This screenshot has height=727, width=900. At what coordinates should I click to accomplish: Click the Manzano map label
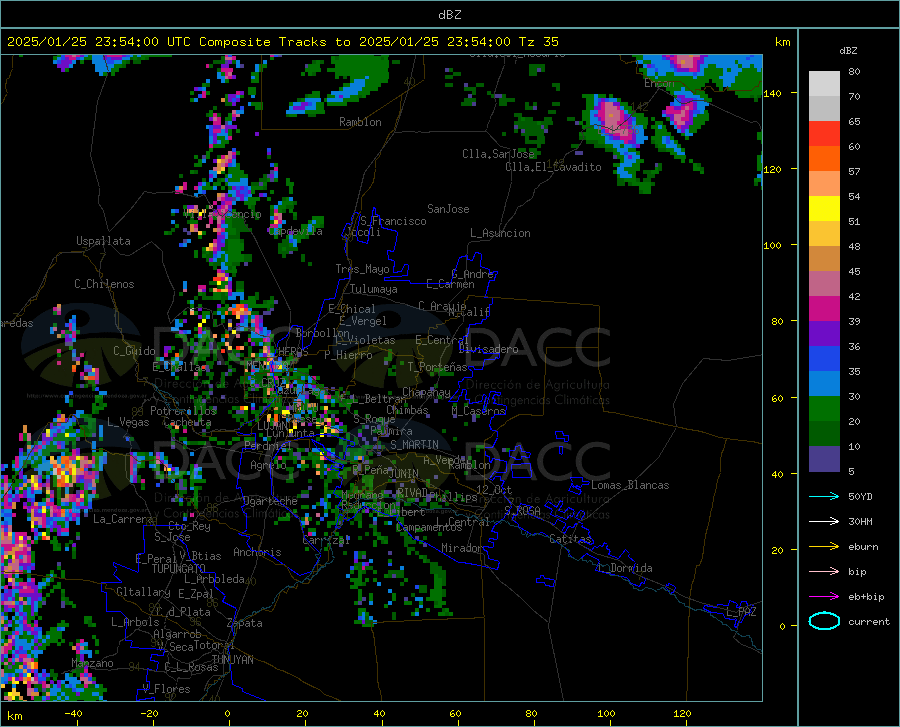(92, 663)
